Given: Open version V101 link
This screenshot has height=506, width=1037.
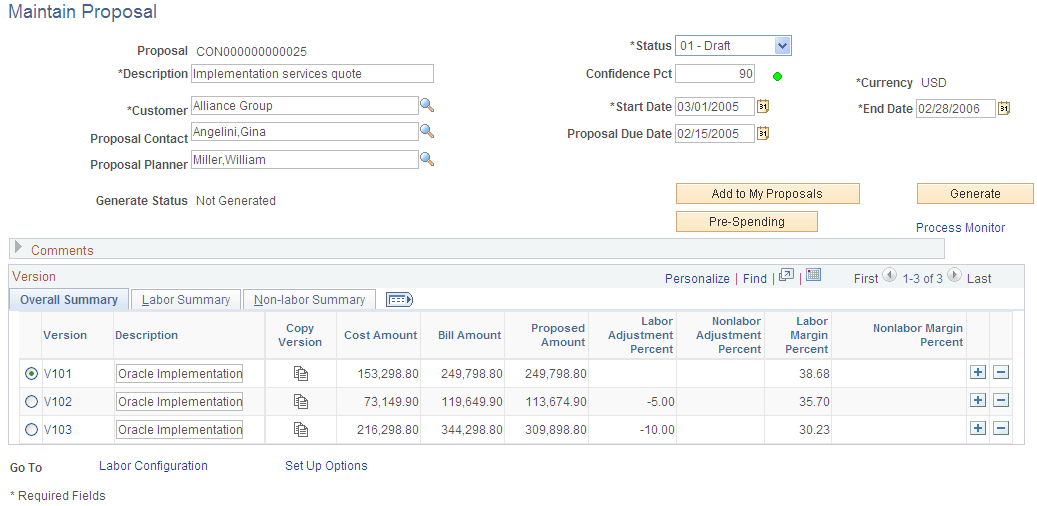Looking at the screenshot, I should click(58, 374).
